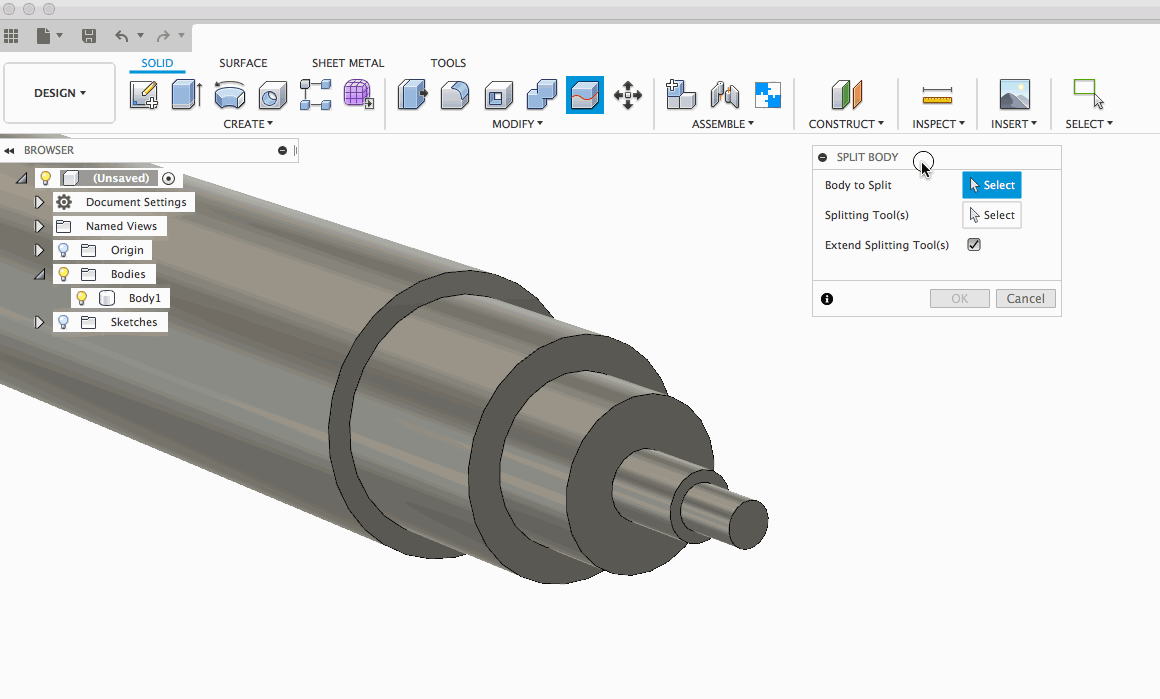Switch to the SURFACE tab

(243, 63)
